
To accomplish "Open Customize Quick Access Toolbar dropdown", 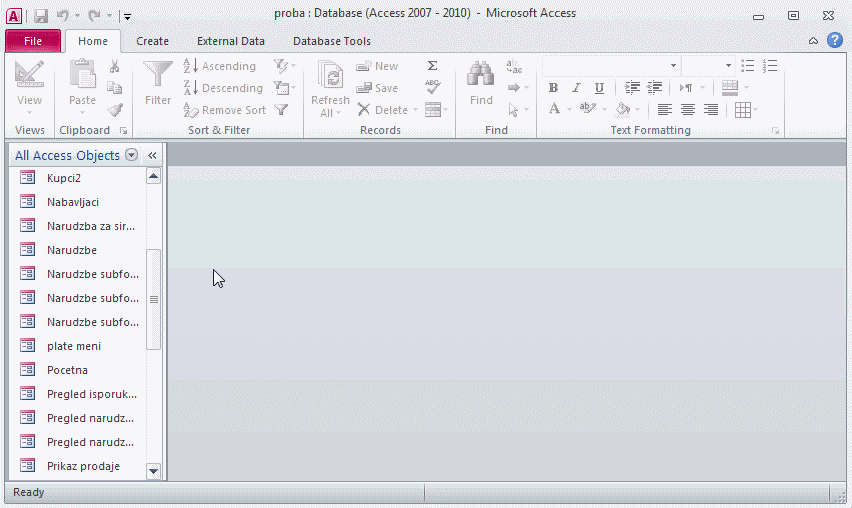I will point(127,17).
